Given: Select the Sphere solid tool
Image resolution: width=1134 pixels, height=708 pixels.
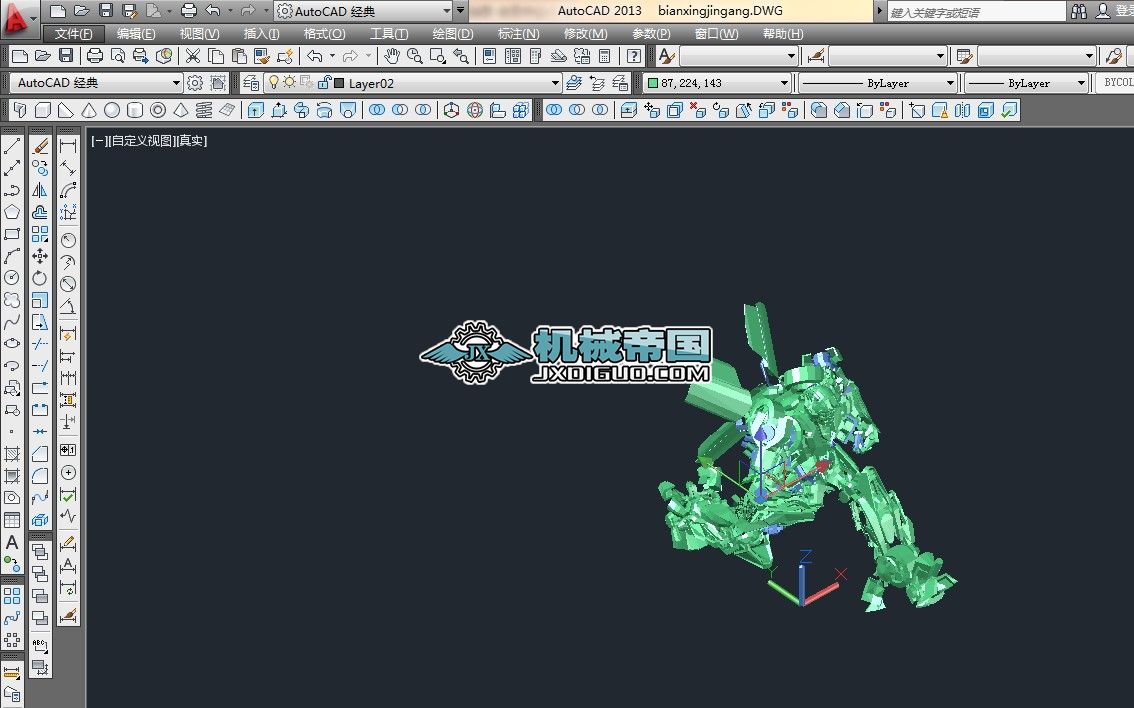Looking at the screenshot, I should click(x=111, y=110).
